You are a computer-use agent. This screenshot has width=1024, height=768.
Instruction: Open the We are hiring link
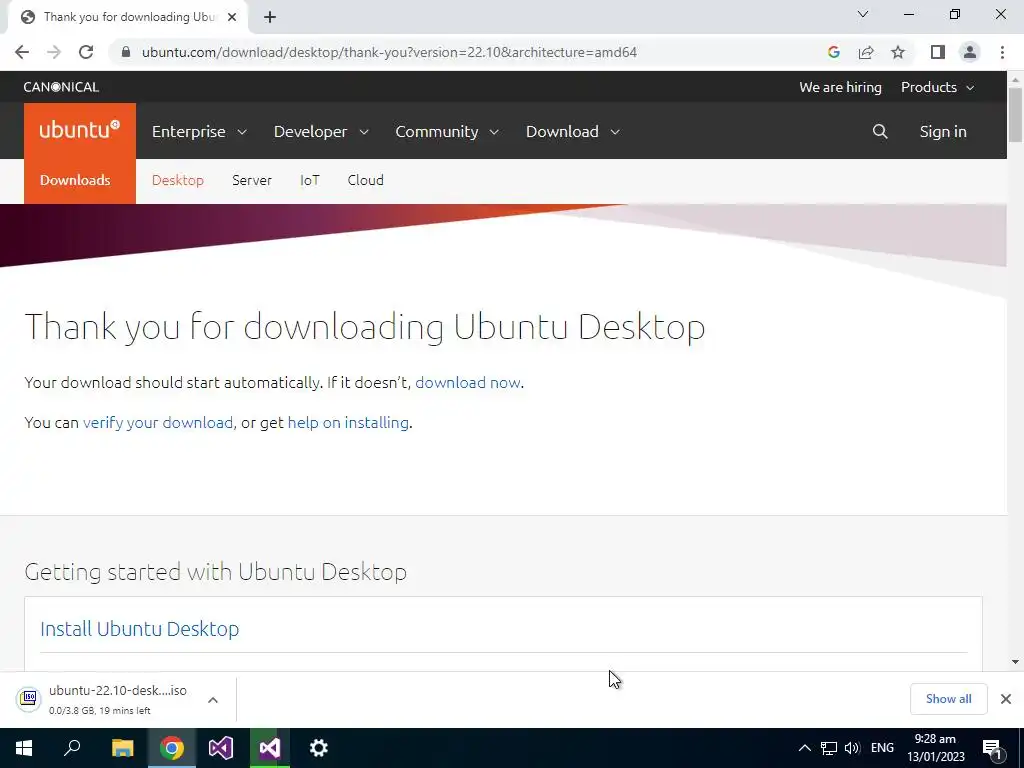(x=840, y=87)
